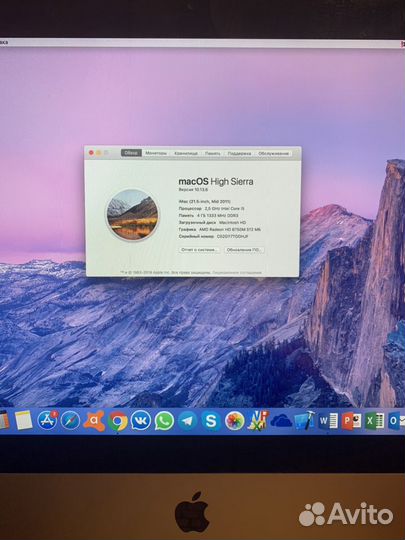Select the iMac (21.5-inch, Mid 2011) line
405x540 pixels.
pyautogui.click(x=205, y=201)
